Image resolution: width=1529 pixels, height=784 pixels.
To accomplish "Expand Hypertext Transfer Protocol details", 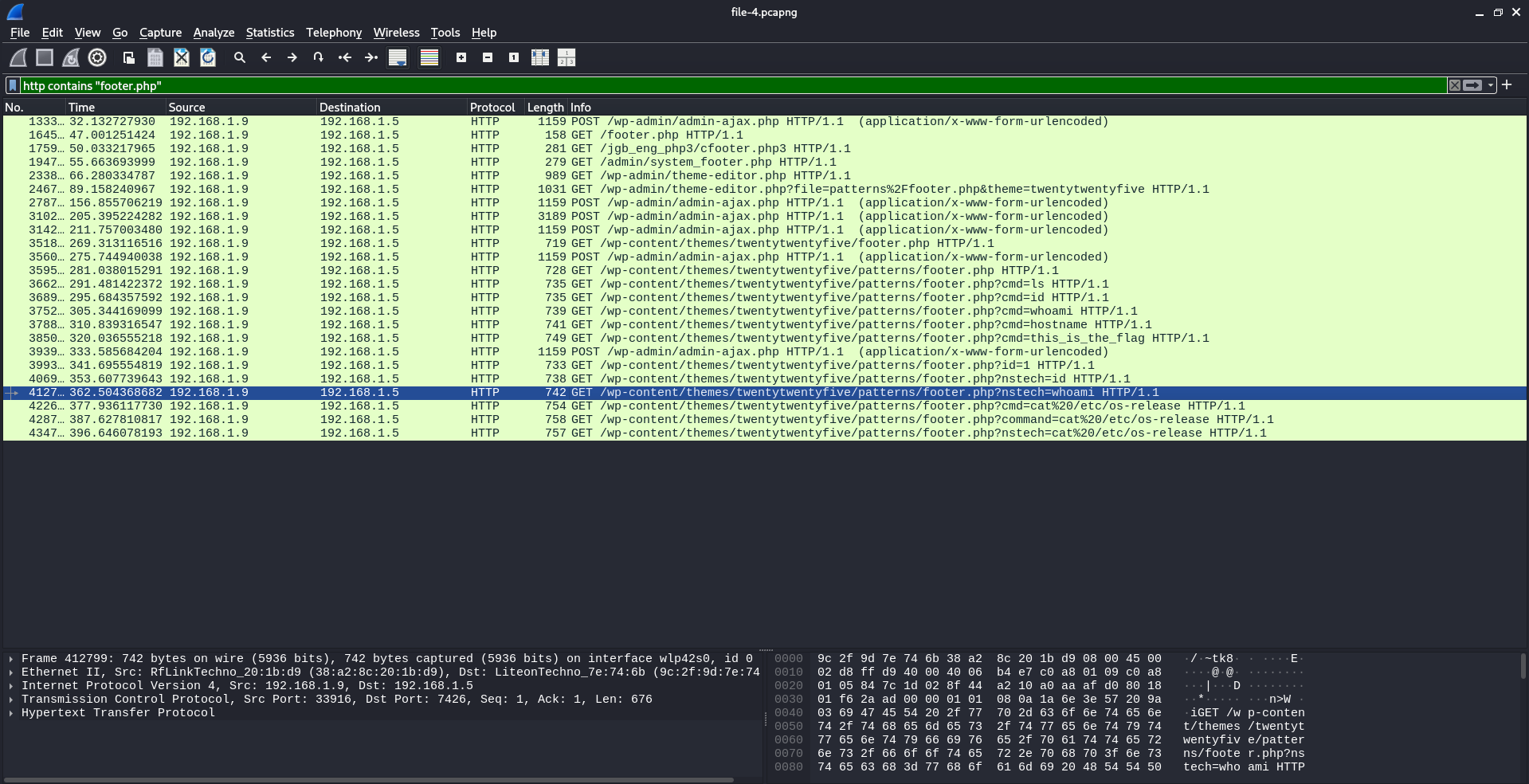I will pyautogui.click(x=11, y=713).
